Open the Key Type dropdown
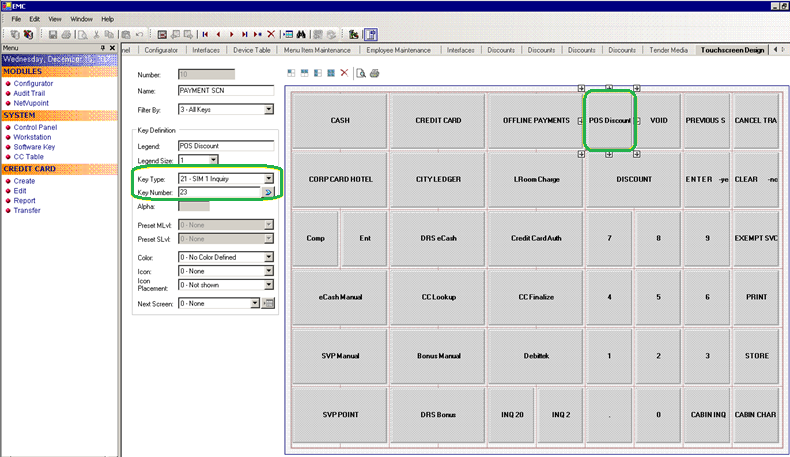The width and height of the screenshot is (790, 457). 269,178
